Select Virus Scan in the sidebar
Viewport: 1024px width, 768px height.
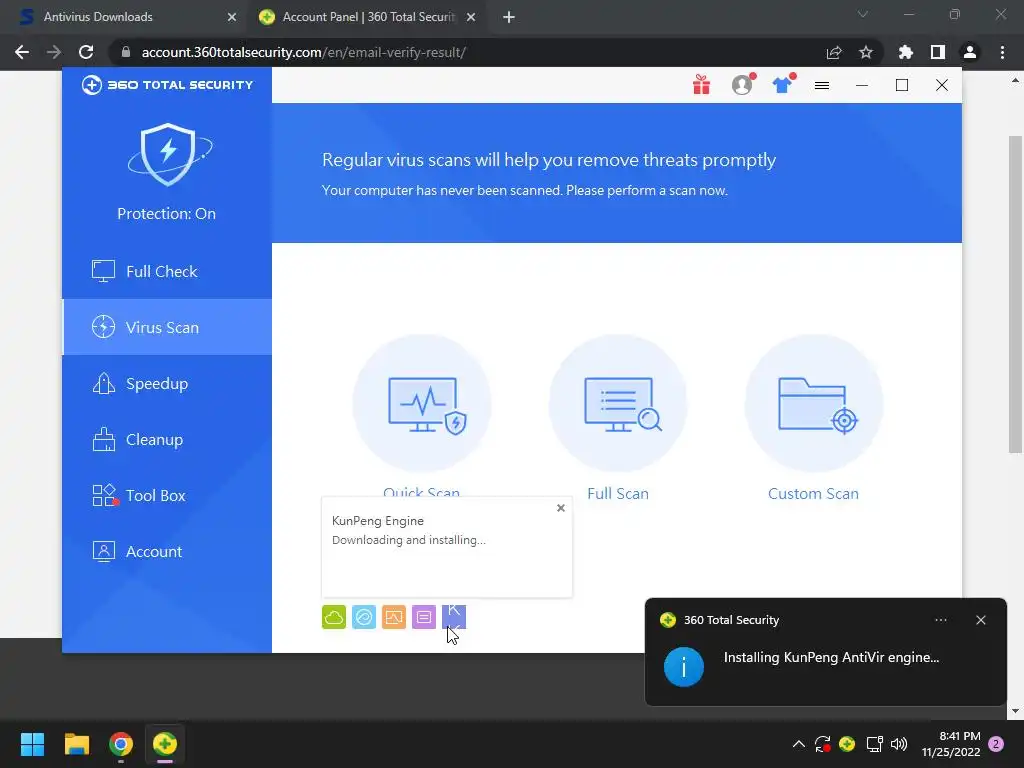167,327
